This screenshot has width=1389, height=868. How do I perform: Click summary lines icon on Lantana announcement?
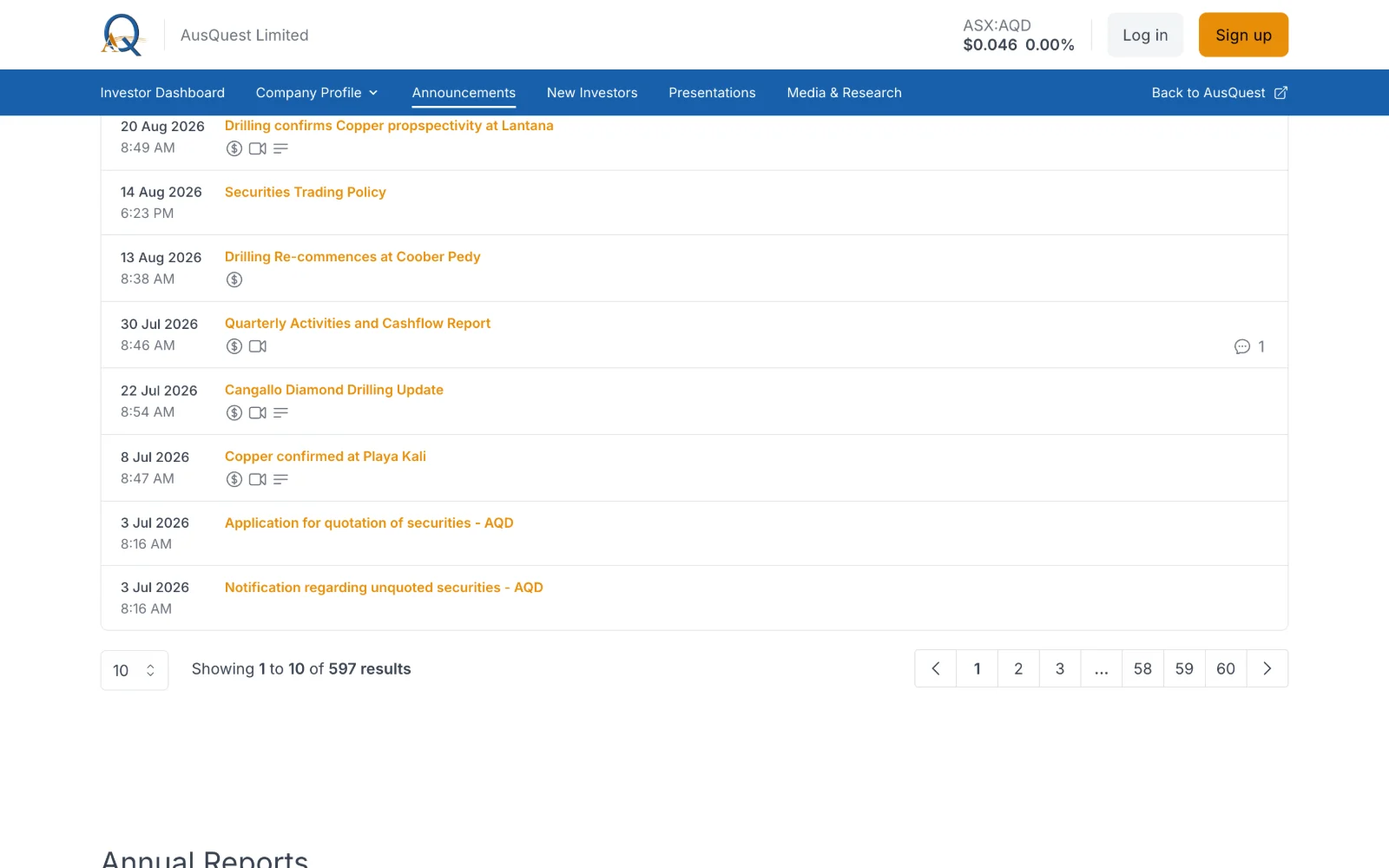pyautogui.click(x=280, y=148)
